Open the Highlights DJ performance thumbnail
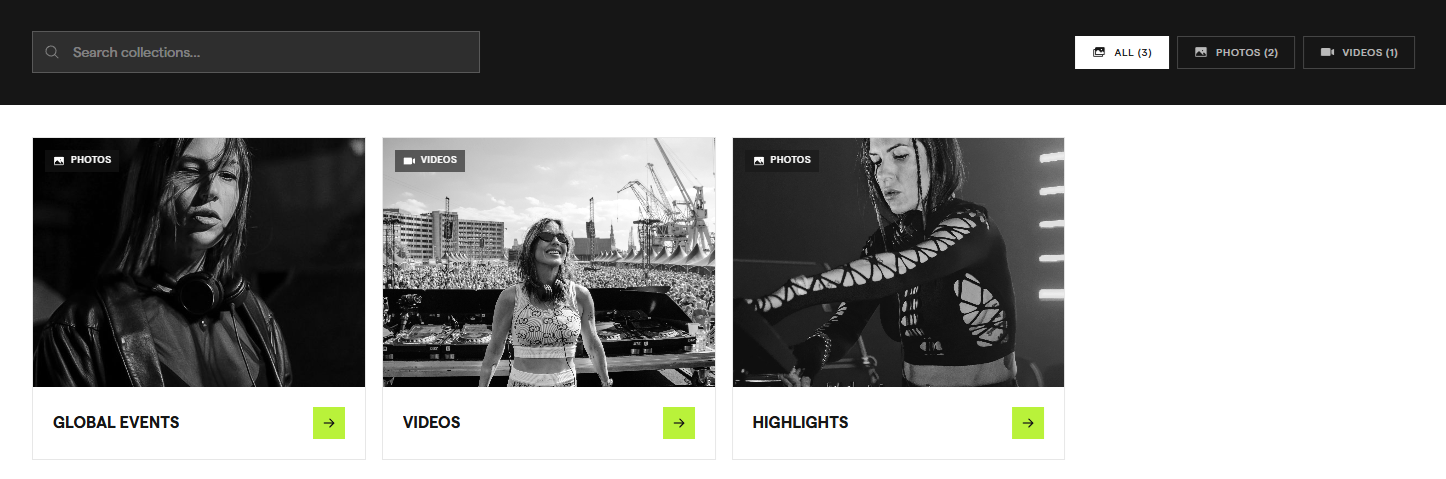The width and height of the screenshot is (1446, 479). coord(898,262)
